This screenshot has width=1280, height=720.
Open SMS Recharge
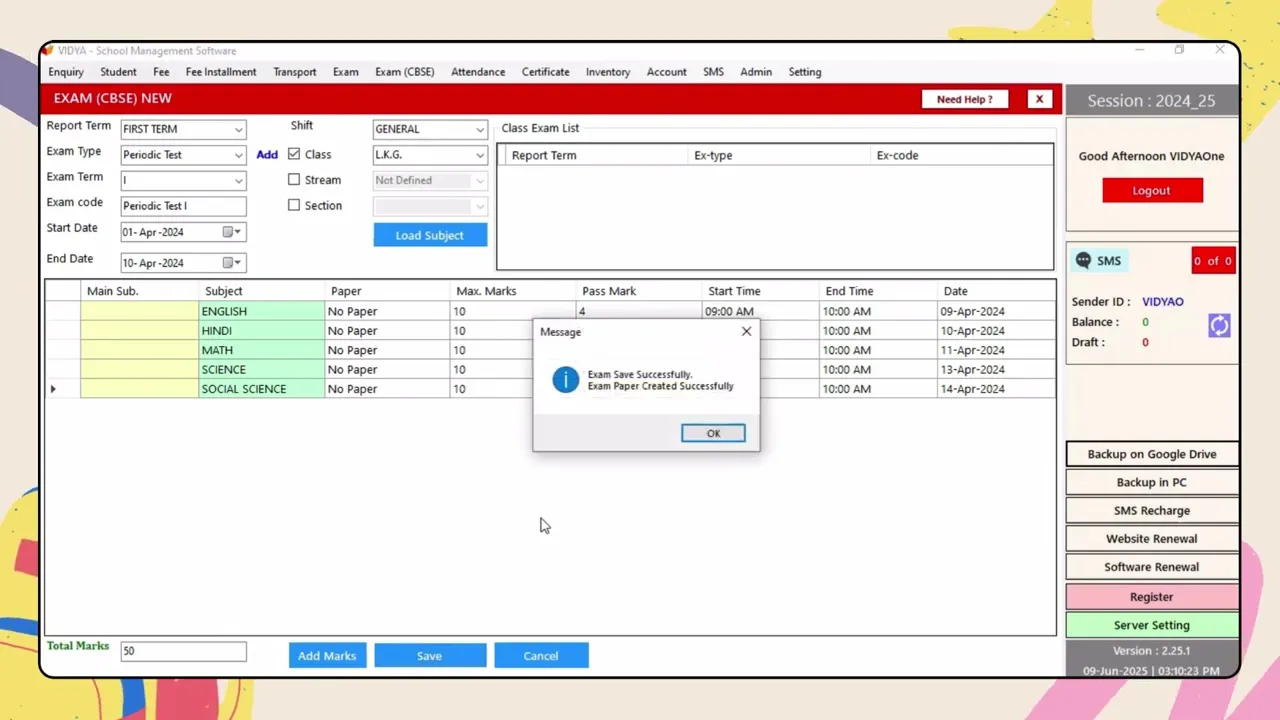tap(1152, 510)
